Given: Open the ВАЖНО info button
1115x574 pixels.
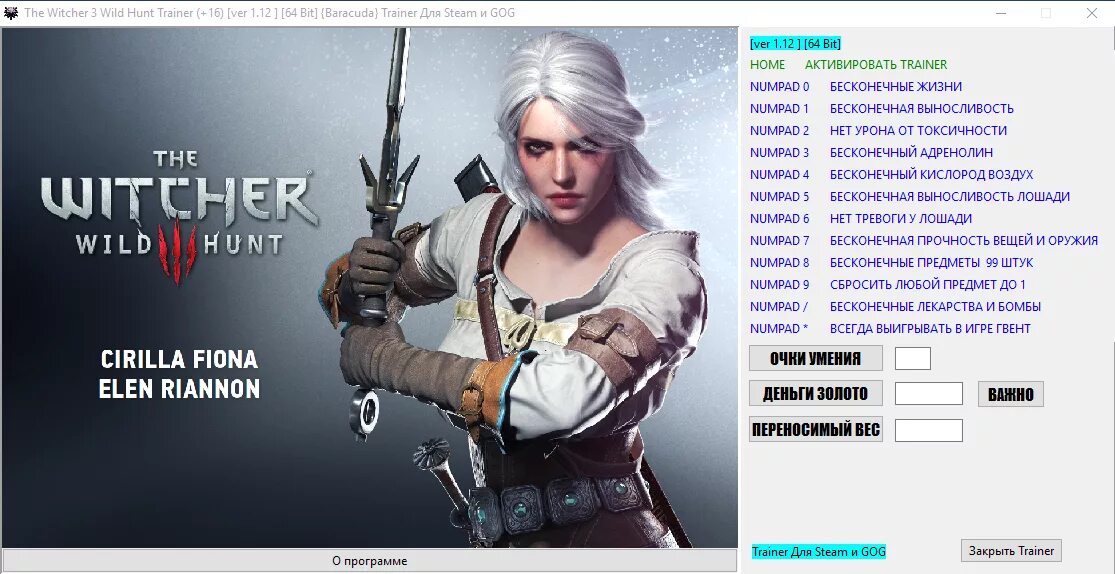Looking at the screenshot, I should tap(1010, 394).
